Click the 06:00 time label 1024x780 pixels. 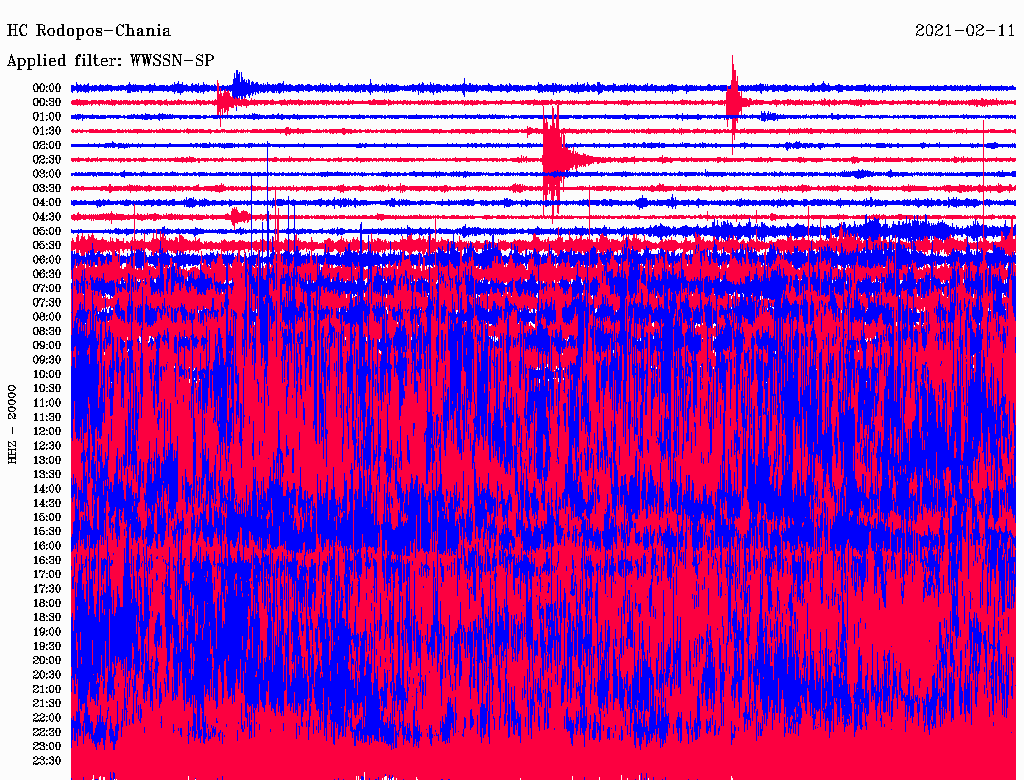coord(47,260)
